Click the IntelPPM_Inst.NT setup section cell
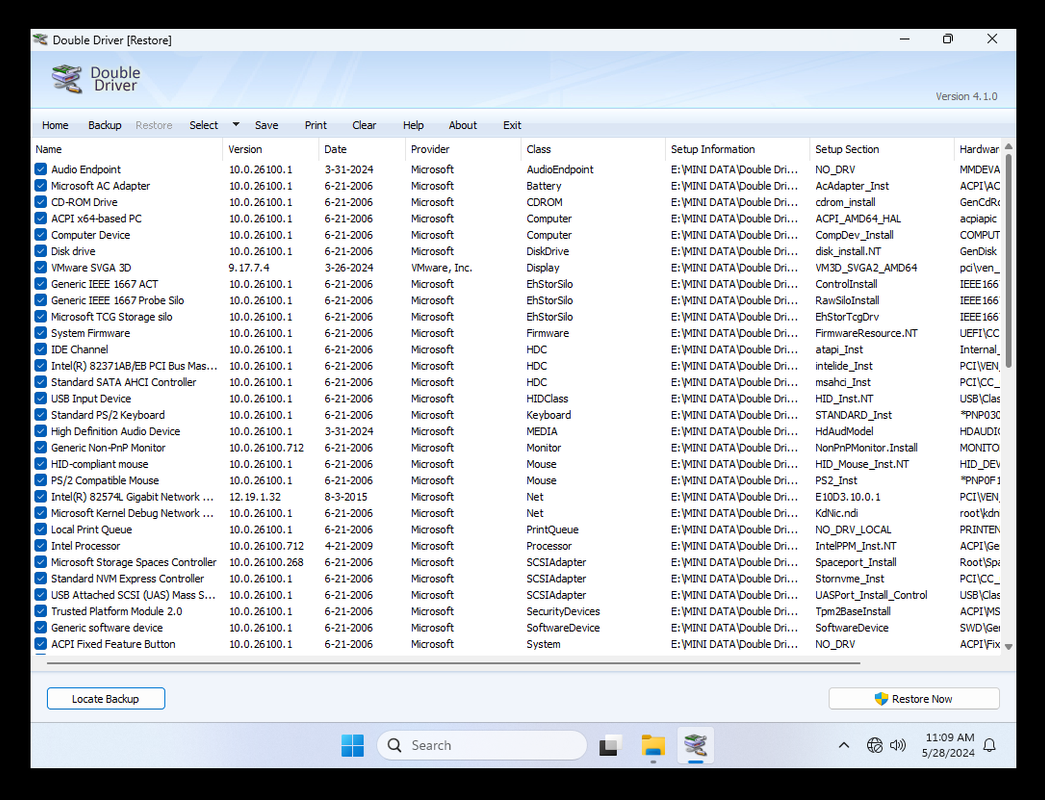This screenshot has width=1045, height=800. [856, 546]
